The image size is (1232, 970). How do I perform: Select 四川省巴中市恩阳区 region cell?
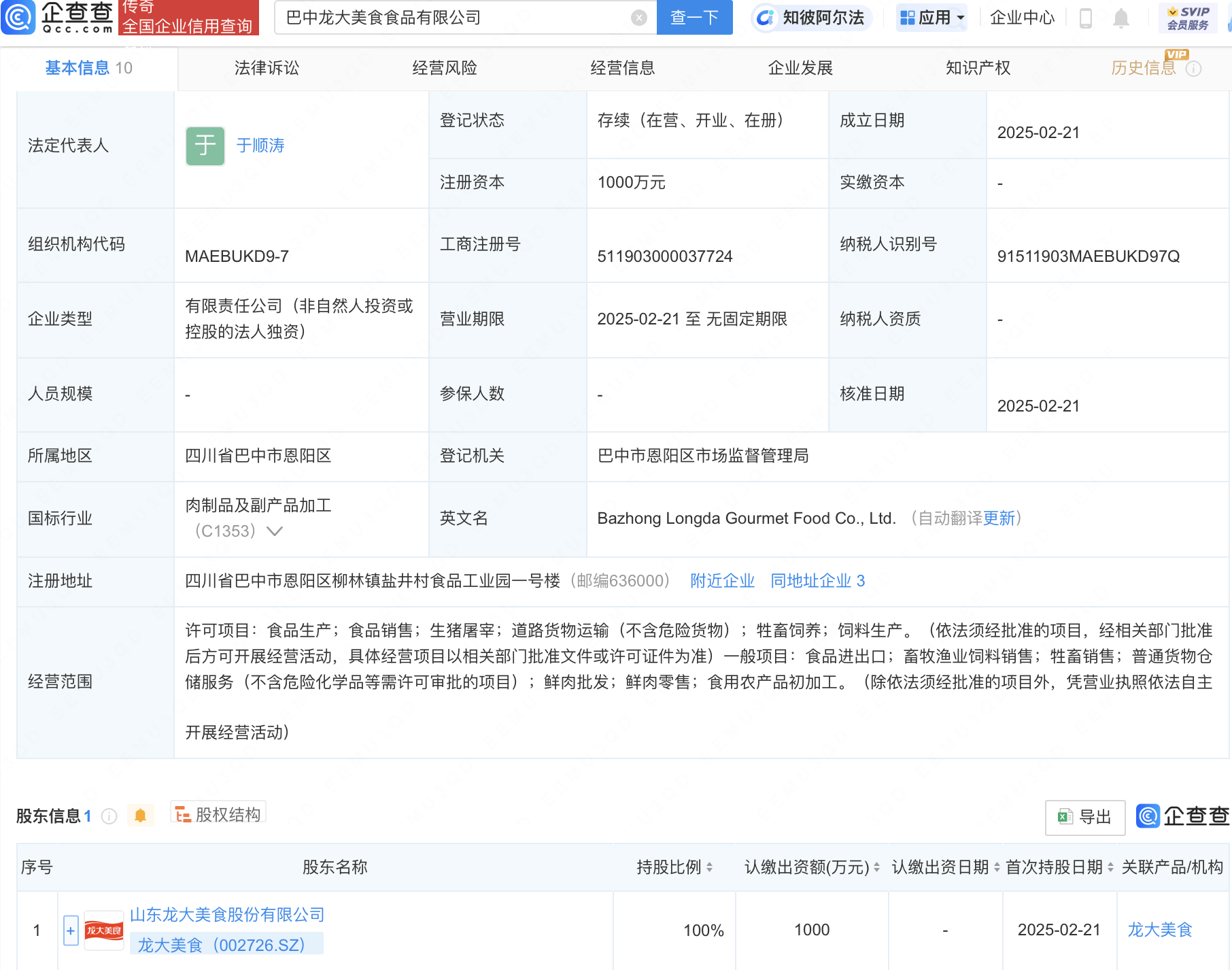pyautogui.click(x=258, y=456)
